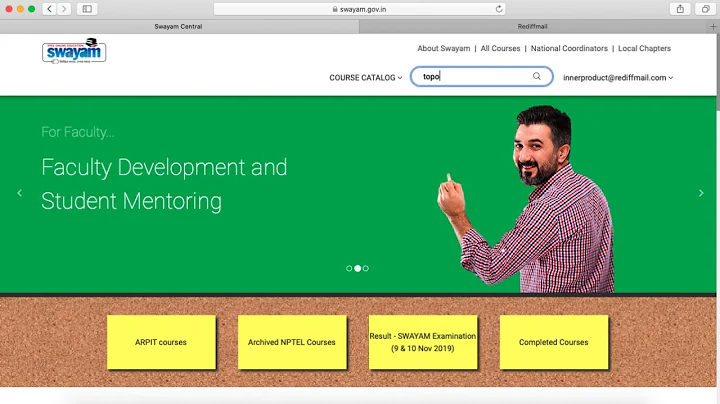
Task: Reload the page with the refresh icon
Action: pos(499,9)
